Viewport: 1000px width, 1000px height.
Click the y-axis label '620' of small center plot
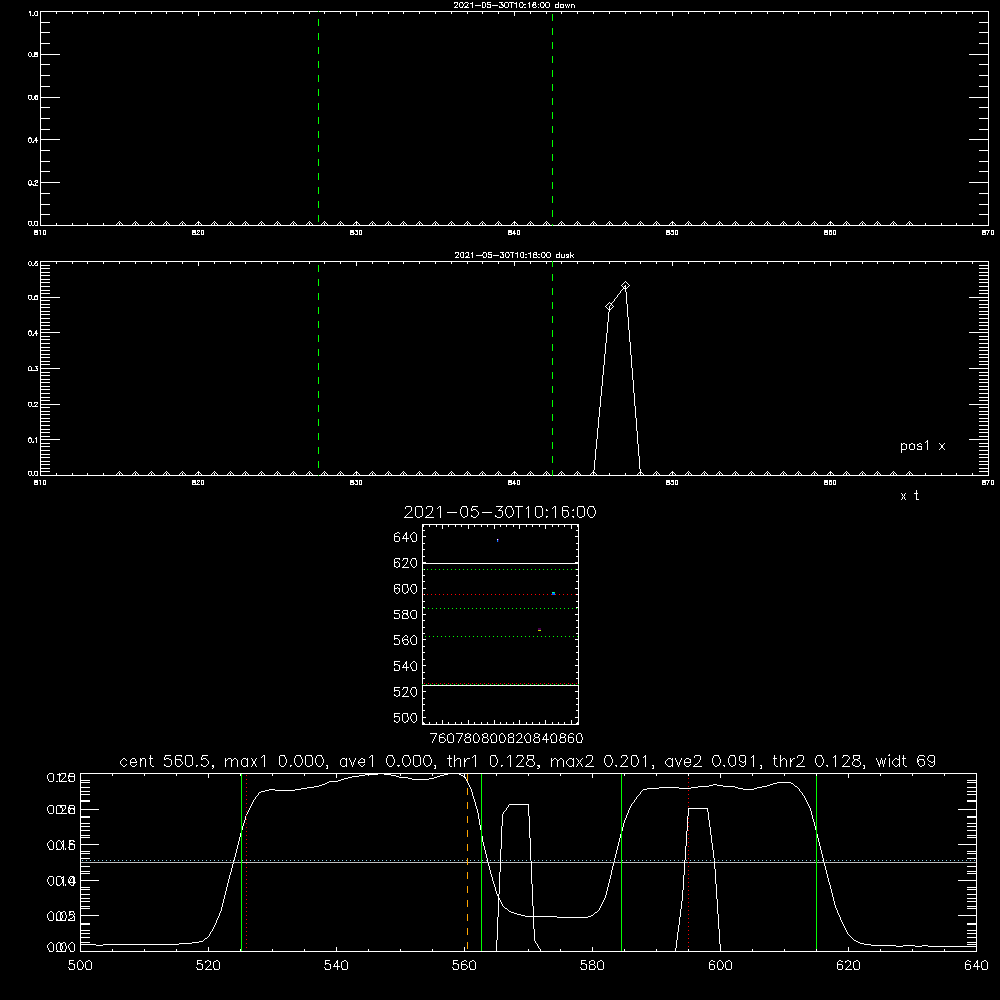tap(406, 563)
